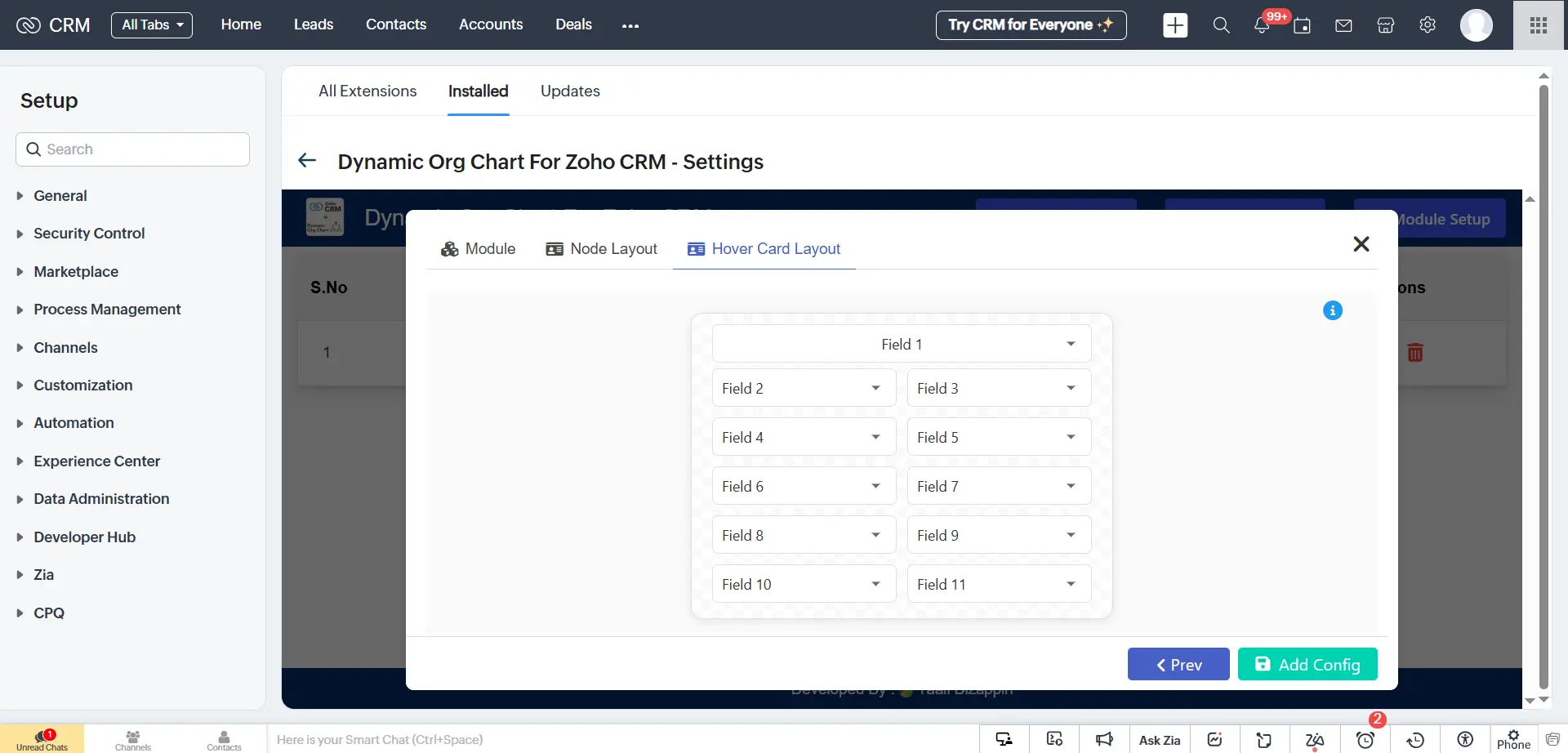The width and height of the screenshot is (1568, 753).
Task: Expand the Automation section in Setup sidebar
Action: point(73,423)
